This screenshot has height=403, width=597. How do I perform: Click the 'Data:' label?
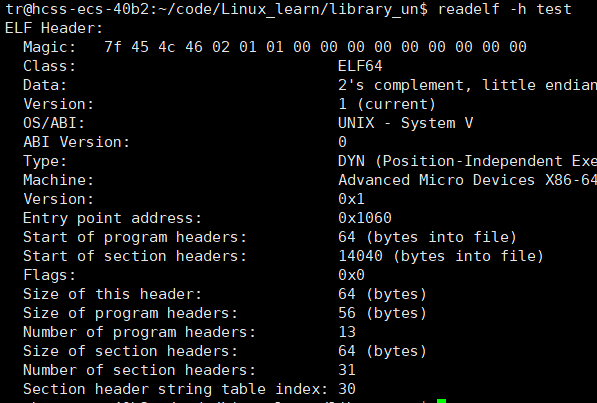45,85
